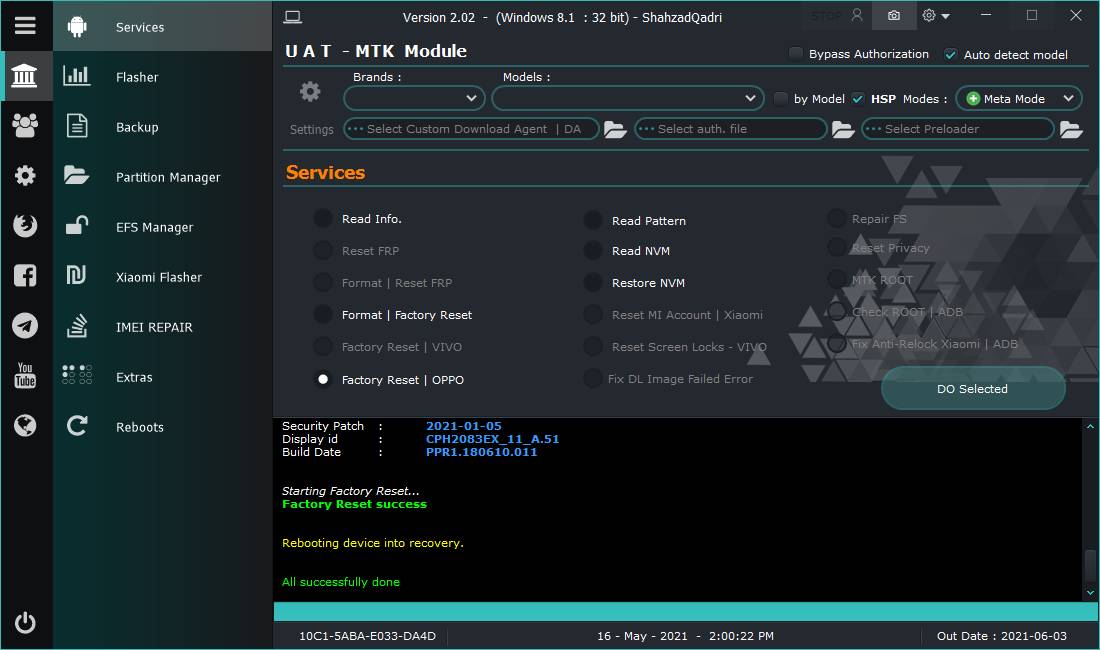Browse for a custom Download Agent folder icon
The image size is (1100, 650).
tap(615, 129)
